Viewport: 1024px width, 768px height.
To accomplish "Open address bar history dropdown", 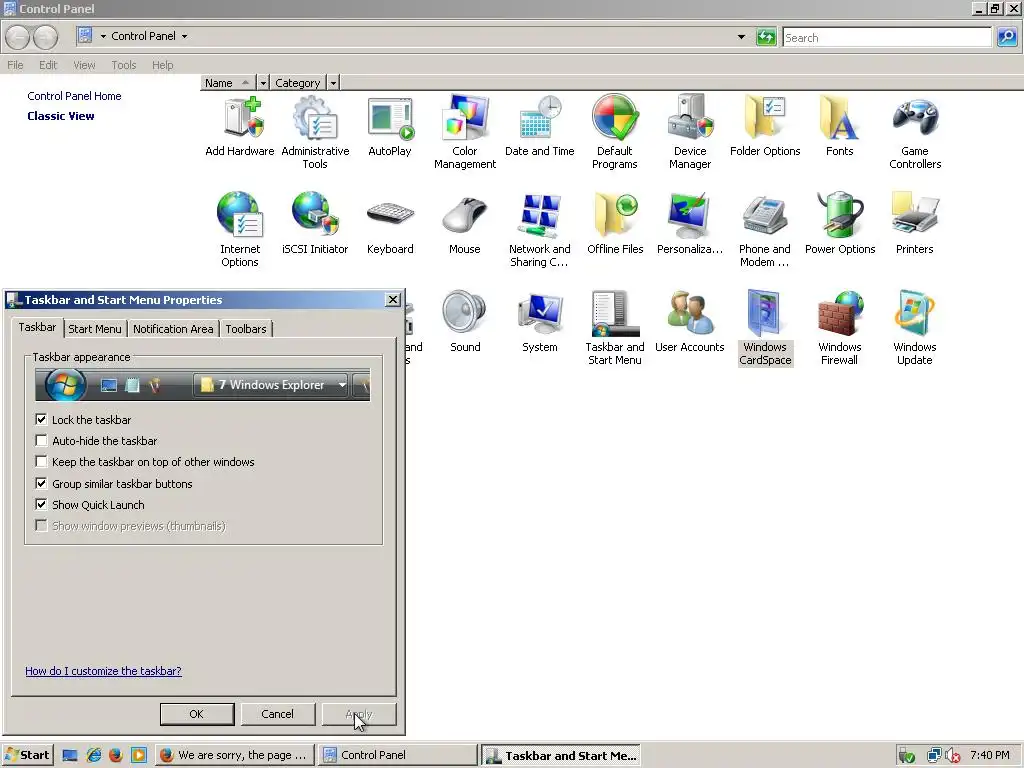I will 741,37.
